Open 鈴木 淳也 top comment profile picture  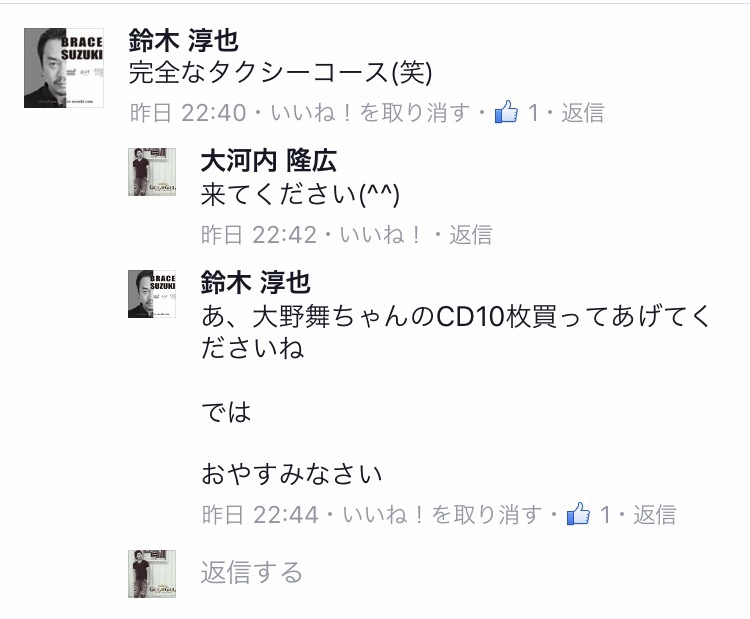tap(64, 68)
